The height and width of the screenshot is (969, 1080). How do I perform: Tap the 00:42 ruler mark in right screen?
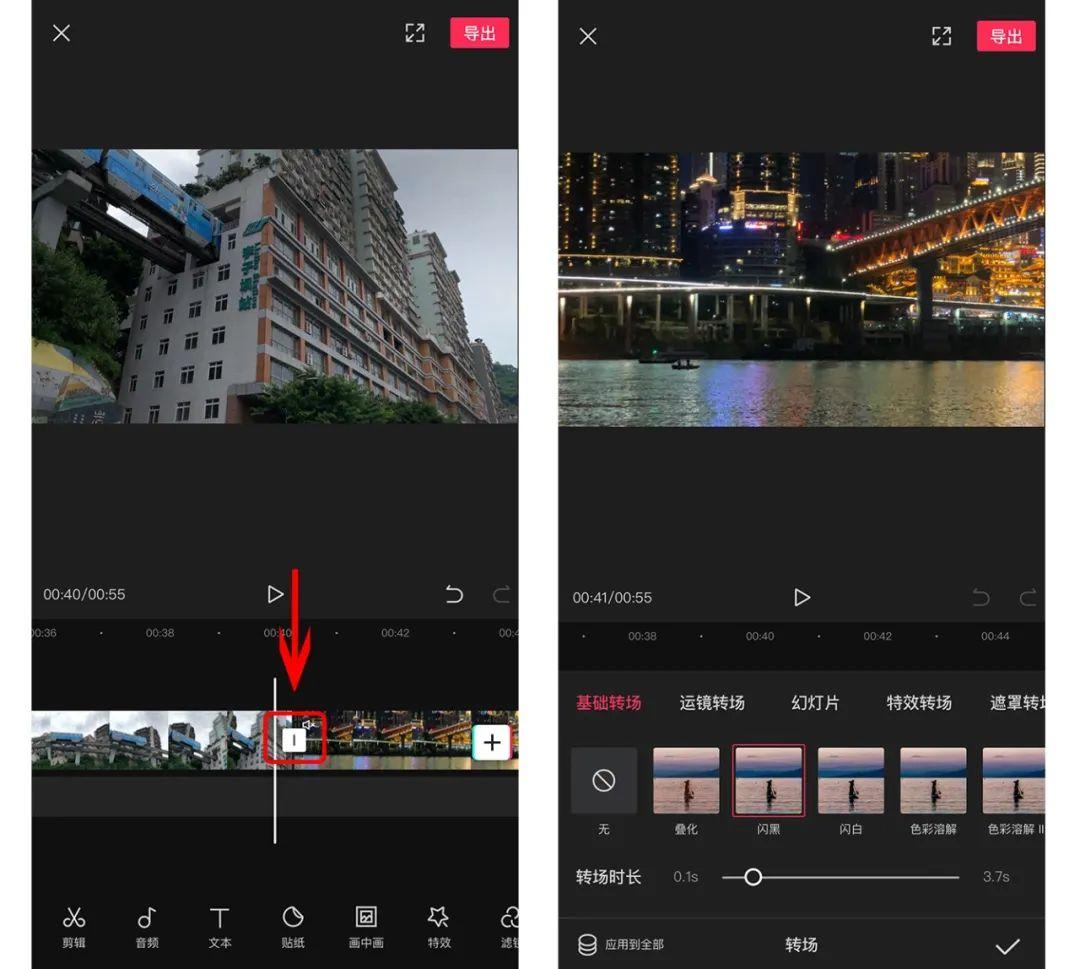point(878,636)
